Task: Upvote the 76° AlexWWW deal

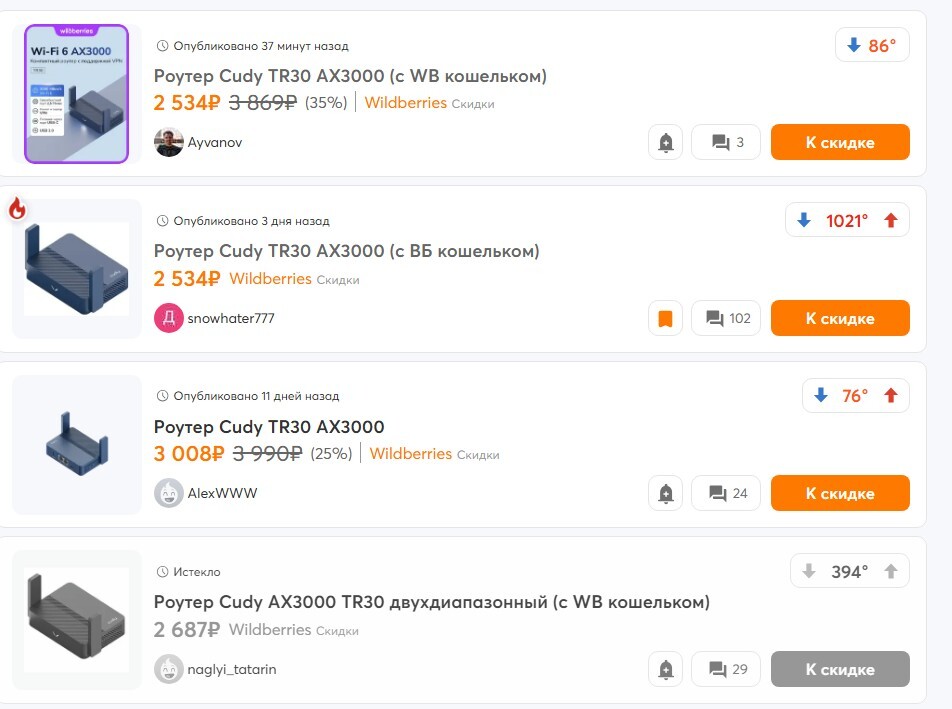Action: [x=891, y=396]
